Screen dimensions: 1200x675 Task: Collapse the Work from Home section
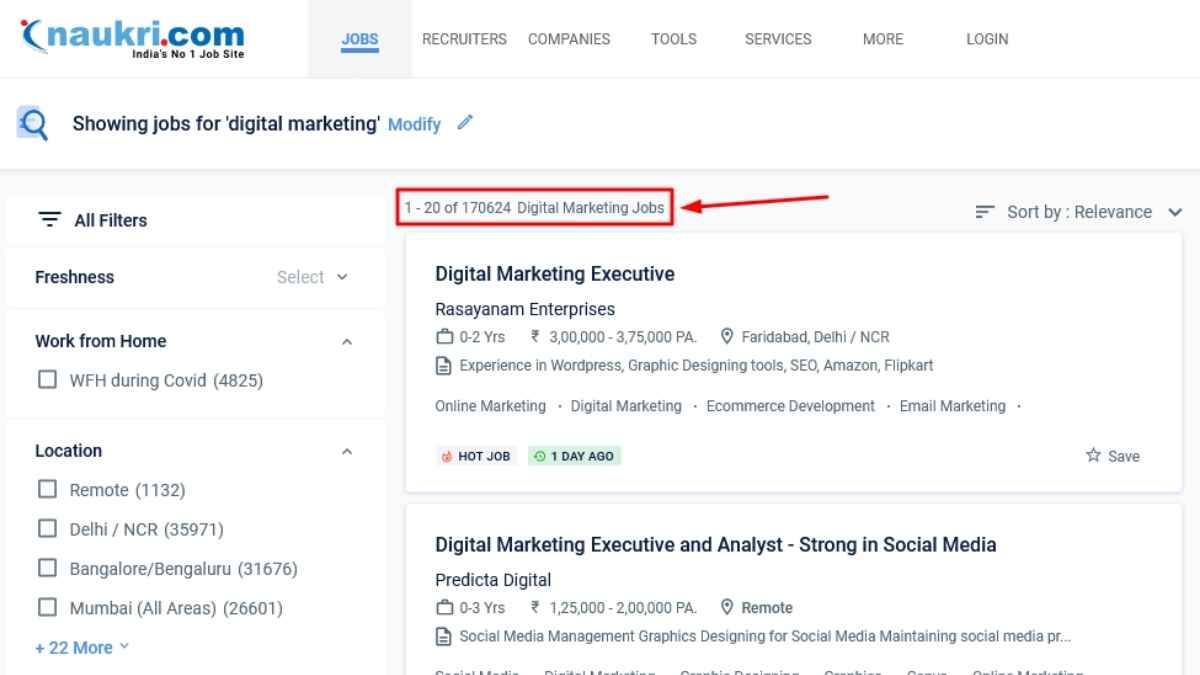347,342
